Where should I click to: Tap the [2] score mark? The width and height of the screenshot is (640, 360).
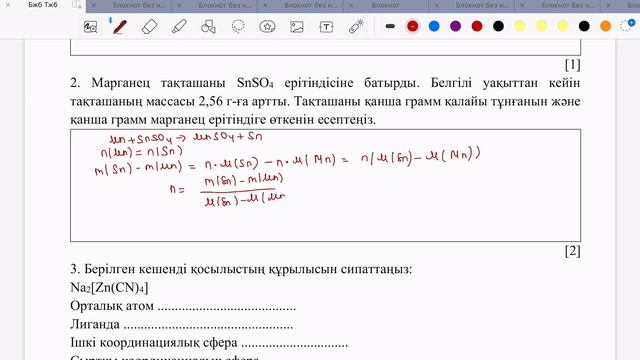click(572, 251)
